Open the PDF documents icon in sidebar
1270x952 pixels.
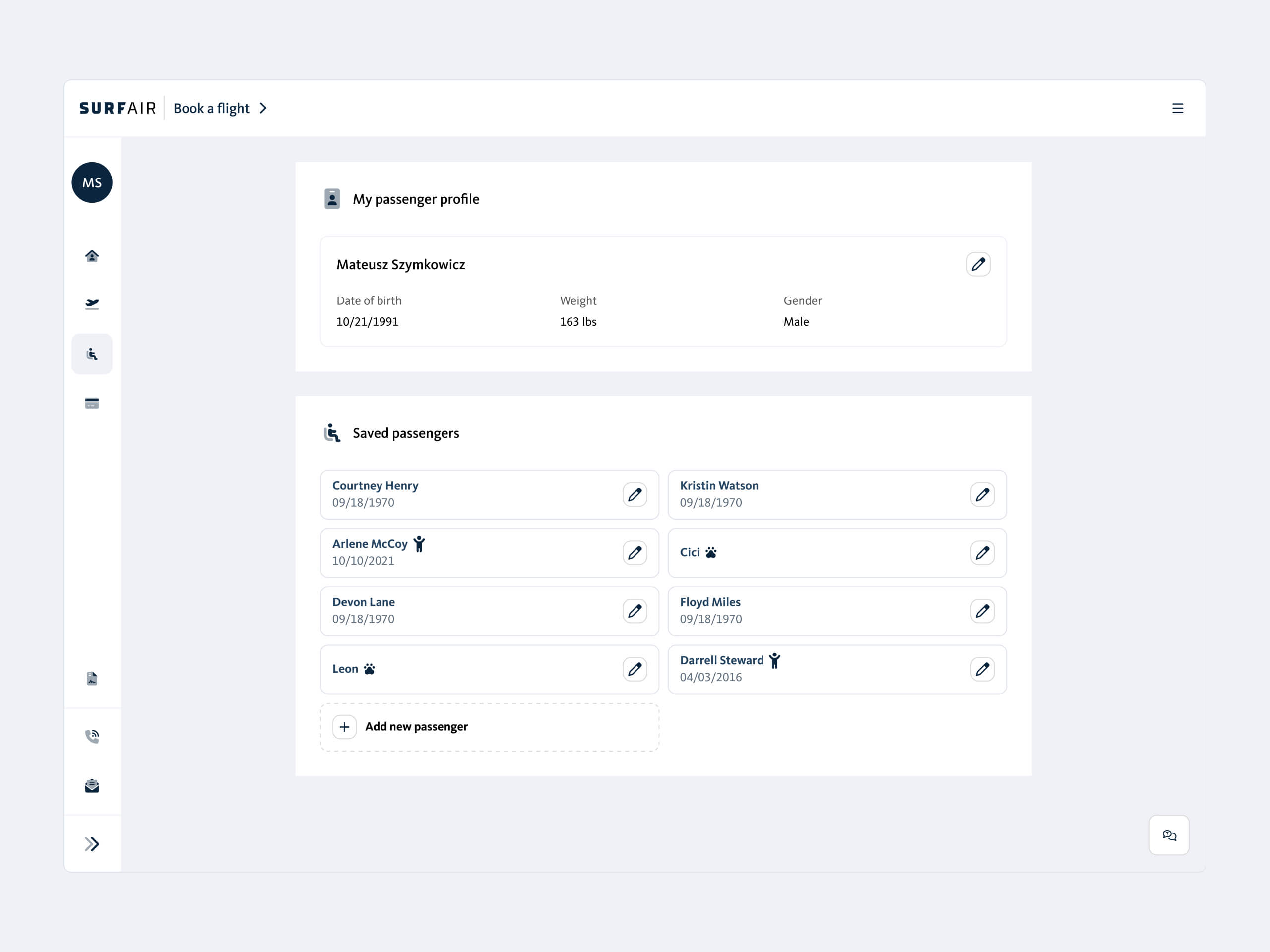point(92,679)
